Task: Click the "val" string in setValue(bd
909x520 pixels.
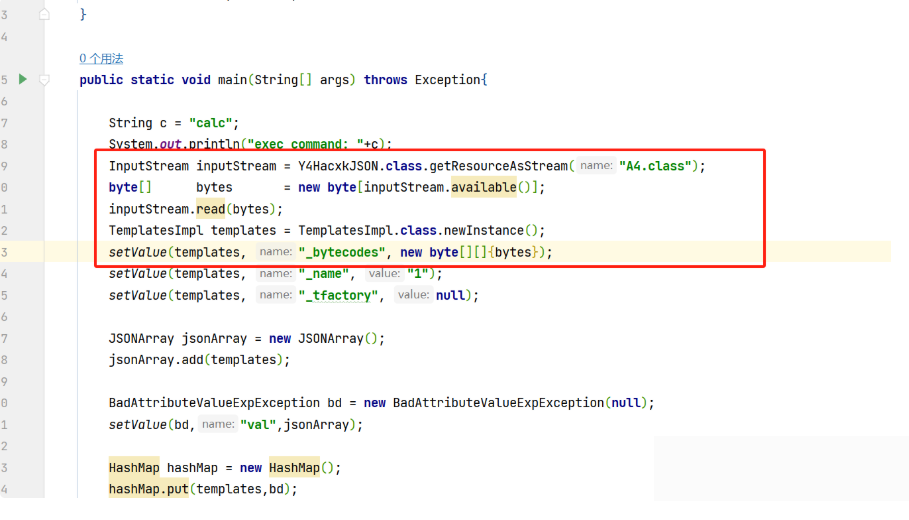Action: coord(258,424)
